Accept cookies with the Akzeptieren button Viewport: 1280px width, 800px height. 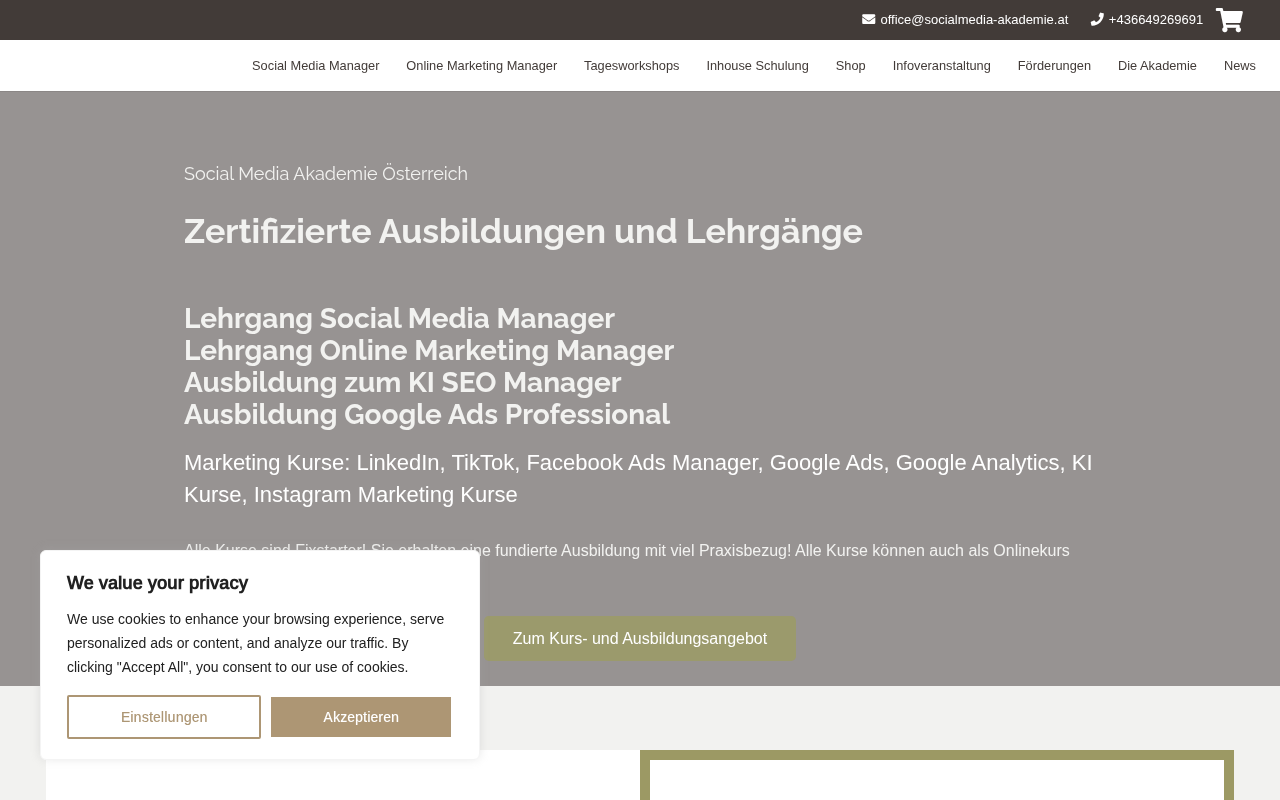[x=361, y=717]
